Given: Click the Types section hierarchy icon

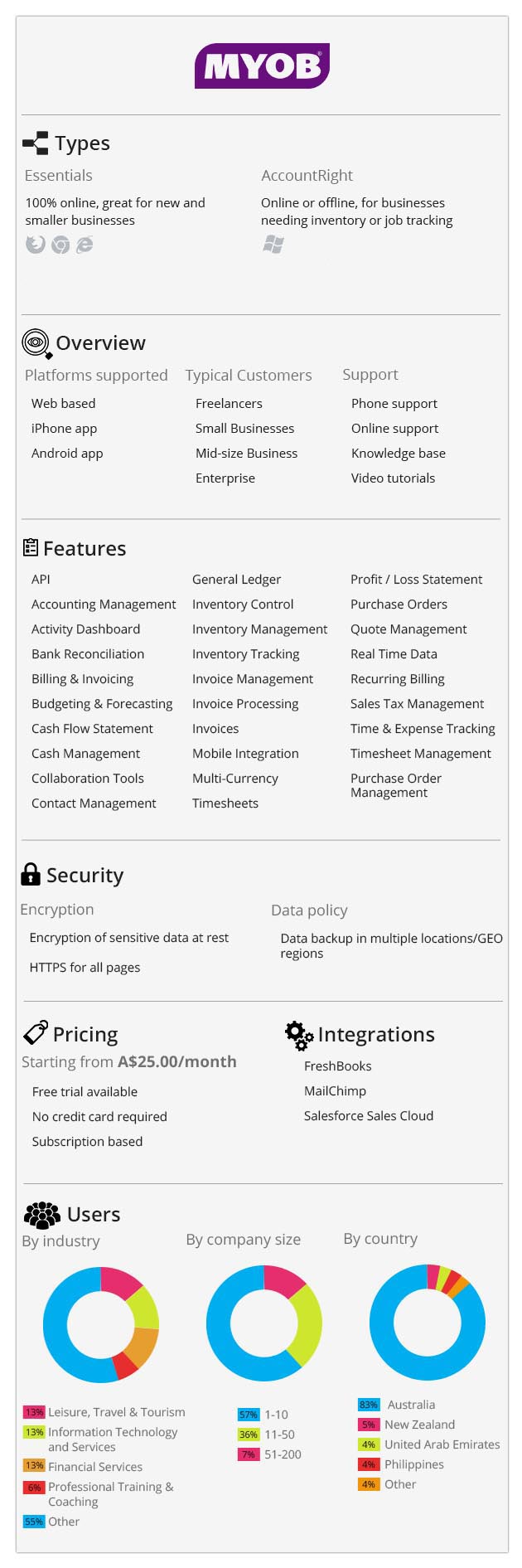Looking at the screenshot, I should click(x=36, y=143).
